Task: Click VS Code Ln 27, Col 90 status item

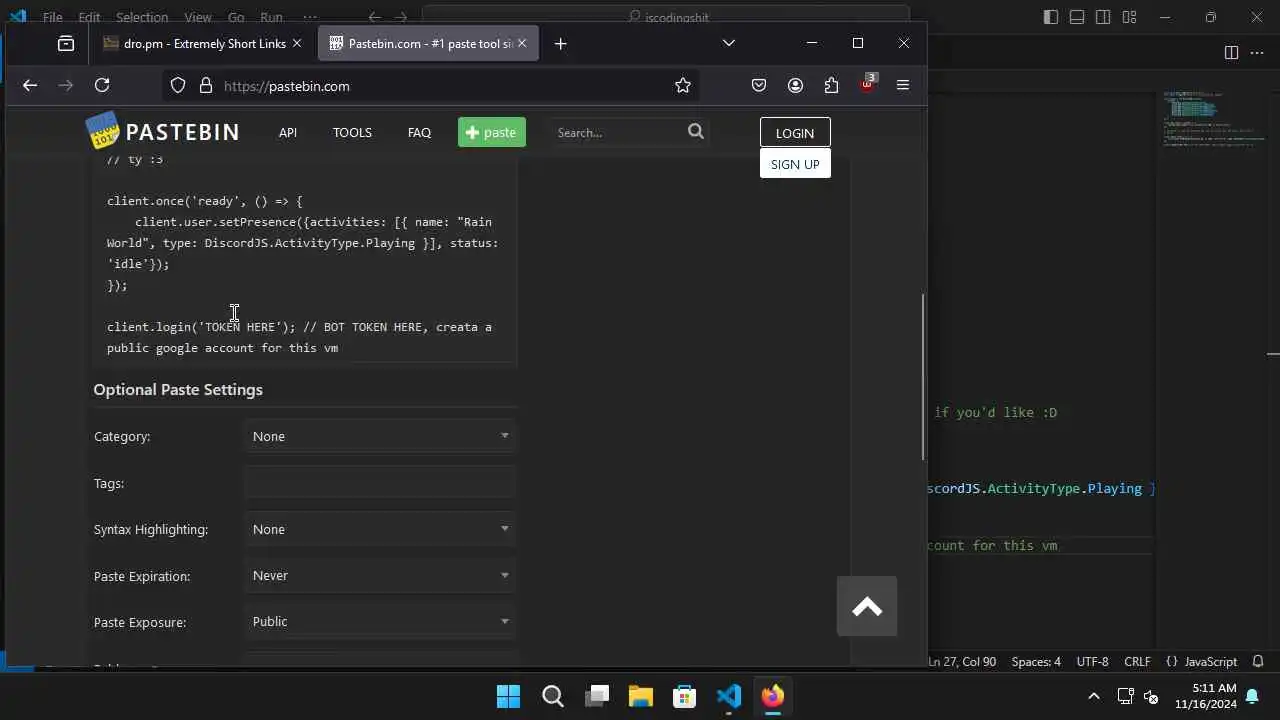Action: coord(963,662)
